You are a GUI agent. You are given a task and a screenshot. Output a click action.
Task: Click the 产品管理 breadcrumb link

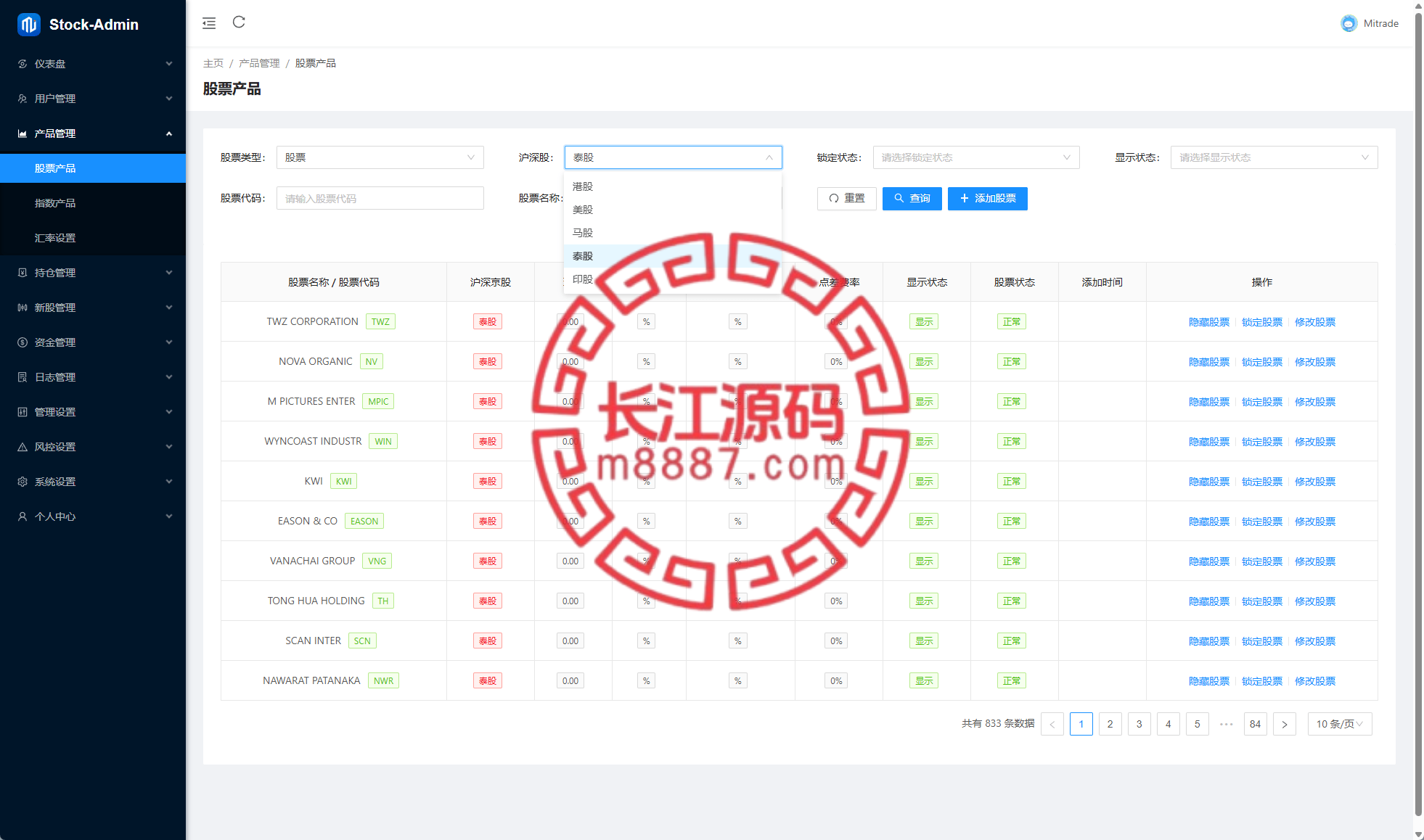[x=259, y=63]
